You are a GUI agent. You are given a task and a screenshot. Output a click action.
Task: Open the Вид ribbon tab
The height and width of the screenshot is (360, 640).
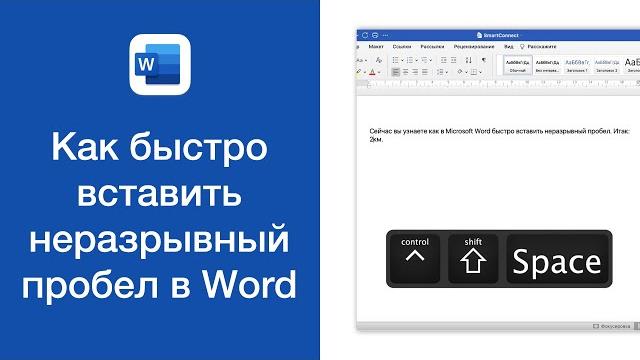(509, 47)
